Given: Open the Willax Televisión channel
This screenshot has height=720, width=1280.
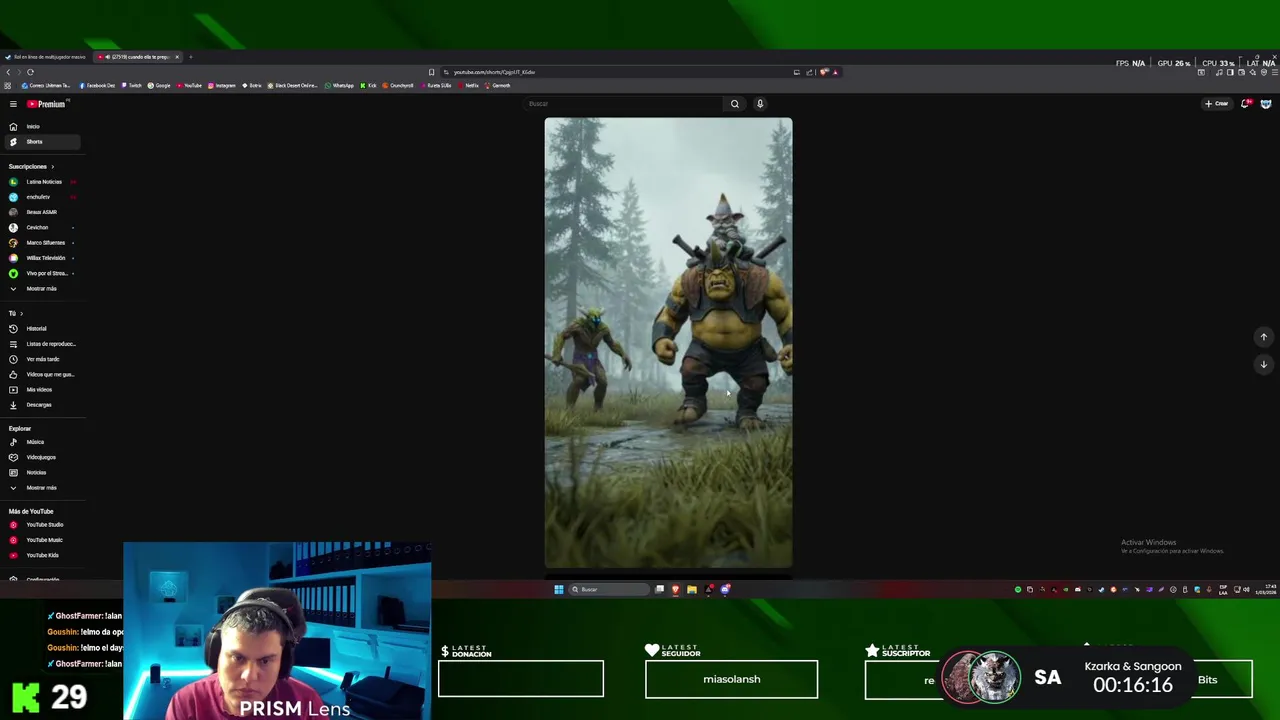Looking at the screenshot, I should (41, 258).
